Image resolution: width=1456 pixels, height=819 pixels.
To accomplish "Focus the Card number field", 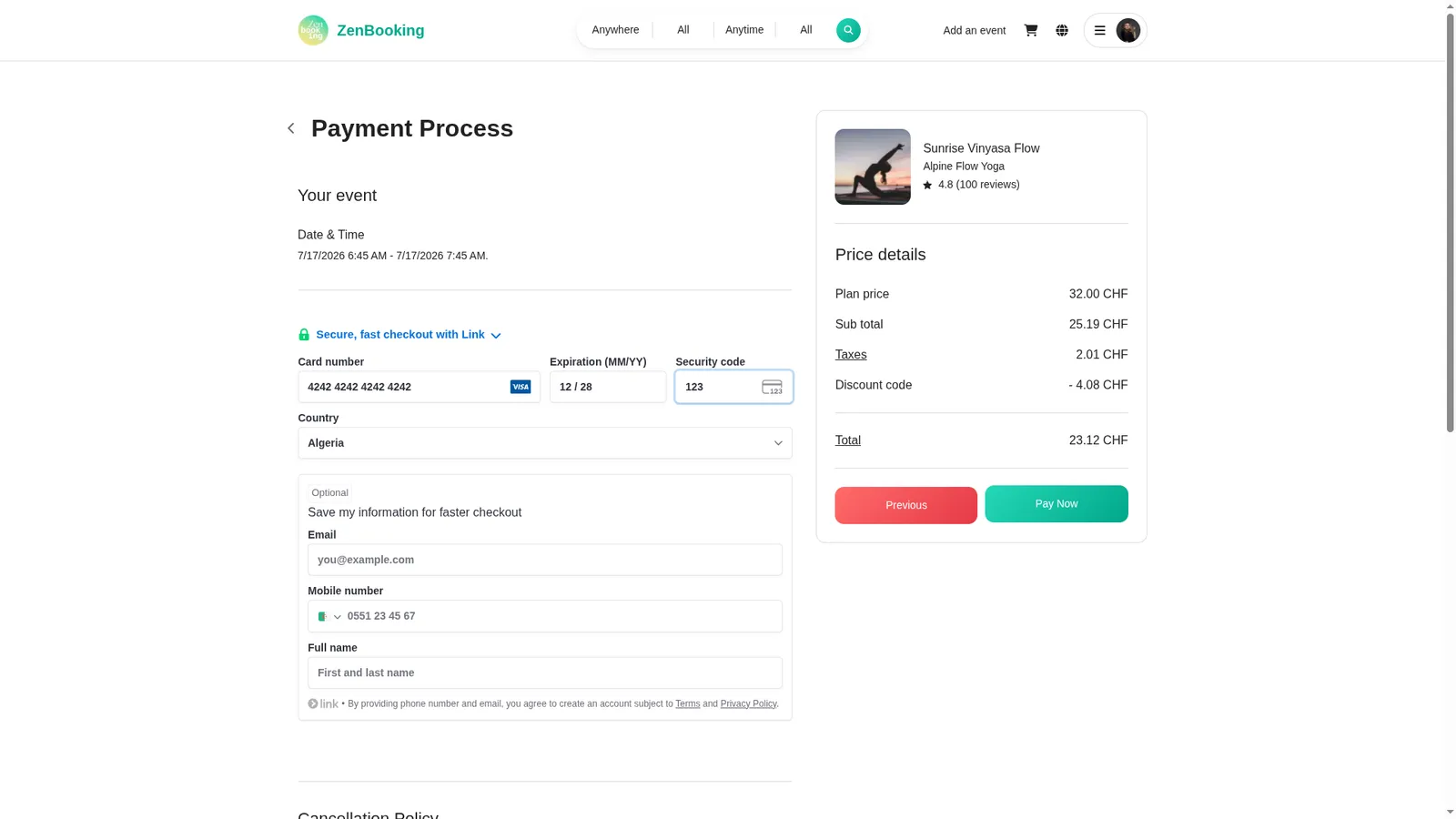I will coord(420,387).
